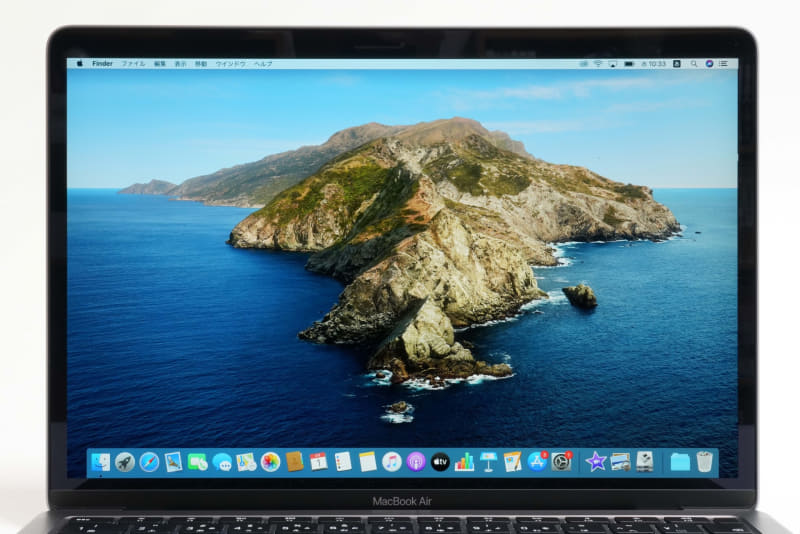Open Notes yellow pad icon in Dock
800x534 pixels.
[367, 462]
